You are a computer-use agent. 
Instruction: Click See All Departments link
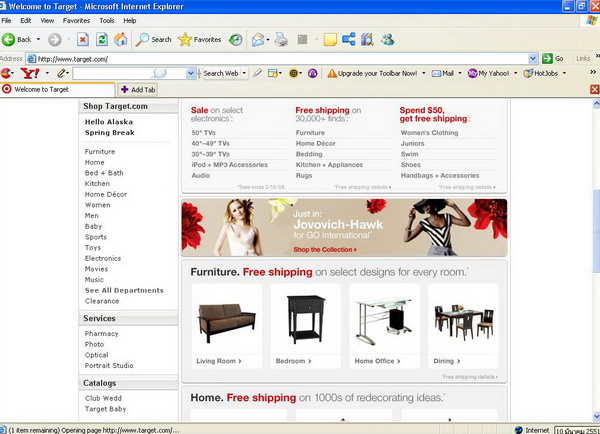pyautogui.click(x=124, y=290)
